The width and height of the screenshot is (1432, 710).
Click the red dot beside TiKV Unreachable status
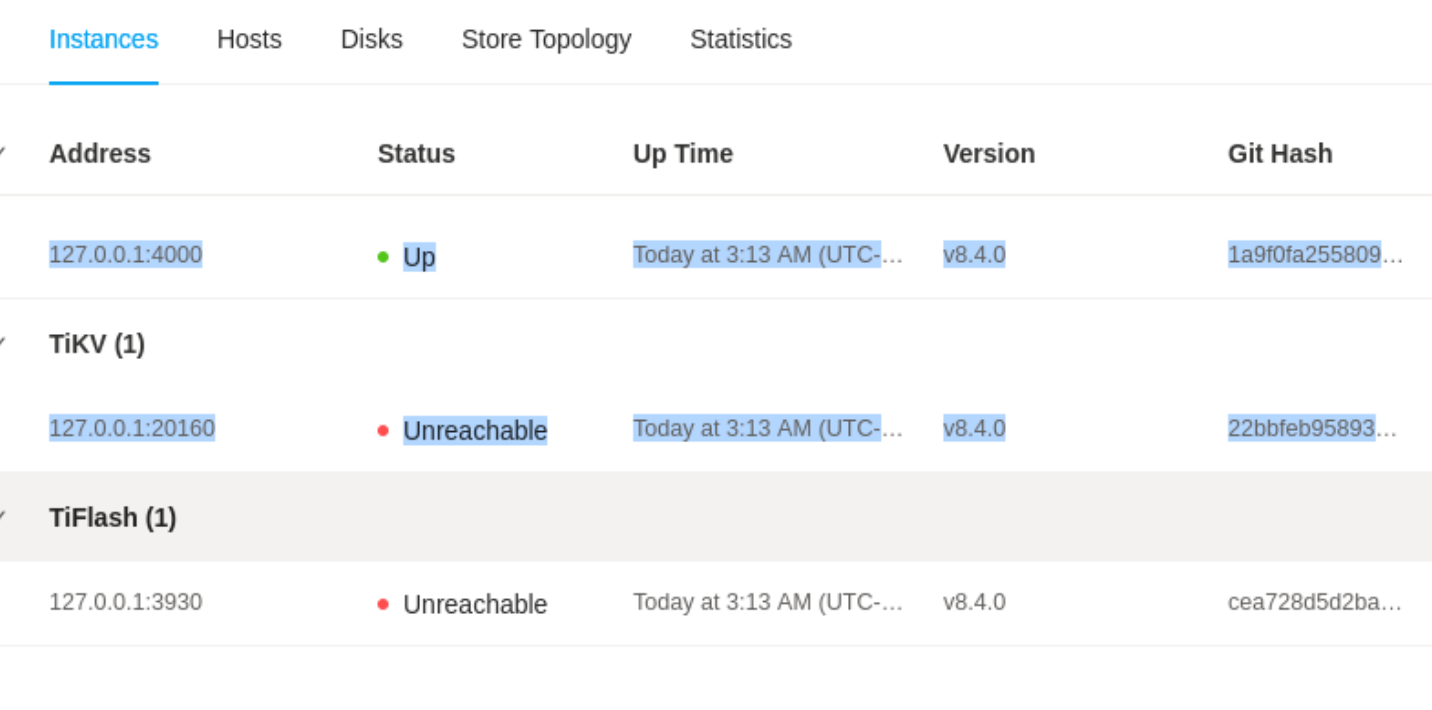(x=383, y=431)
